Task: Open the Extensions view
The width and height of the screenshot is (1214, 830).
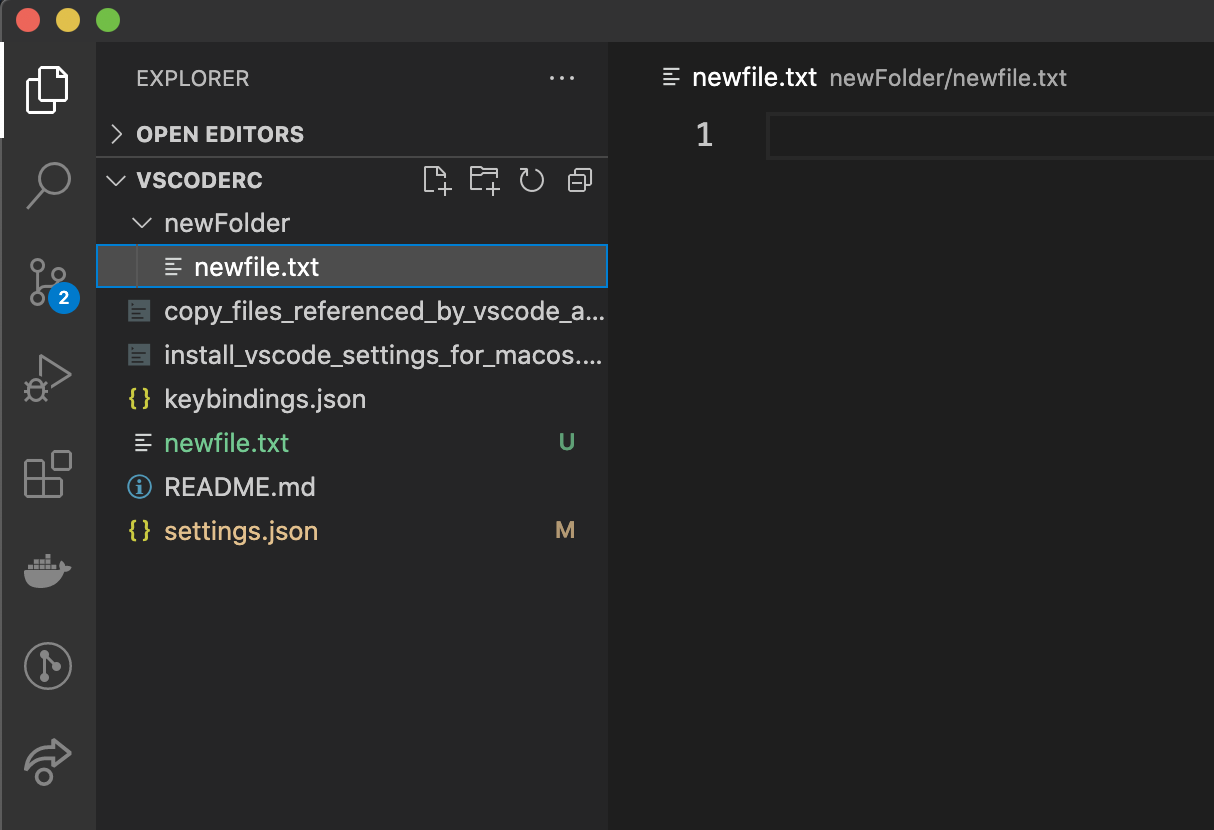Action: (x=47, y=474)
